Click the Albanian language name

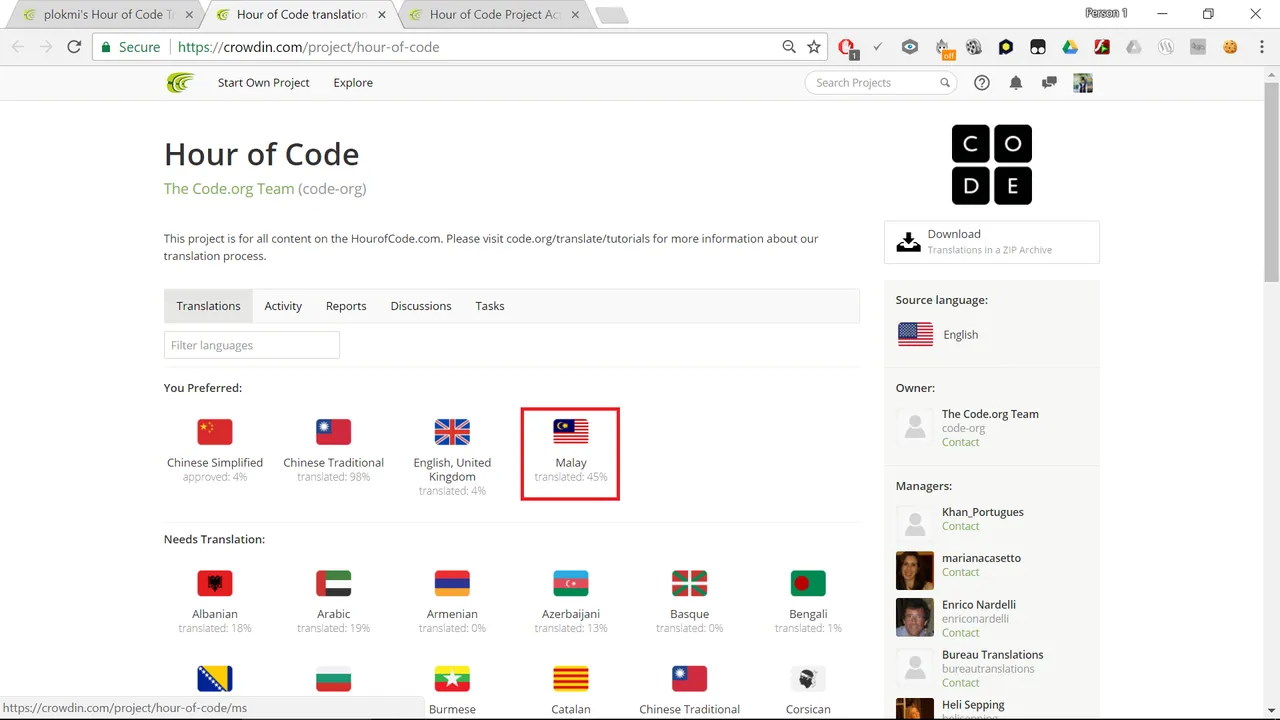point(215,614)
